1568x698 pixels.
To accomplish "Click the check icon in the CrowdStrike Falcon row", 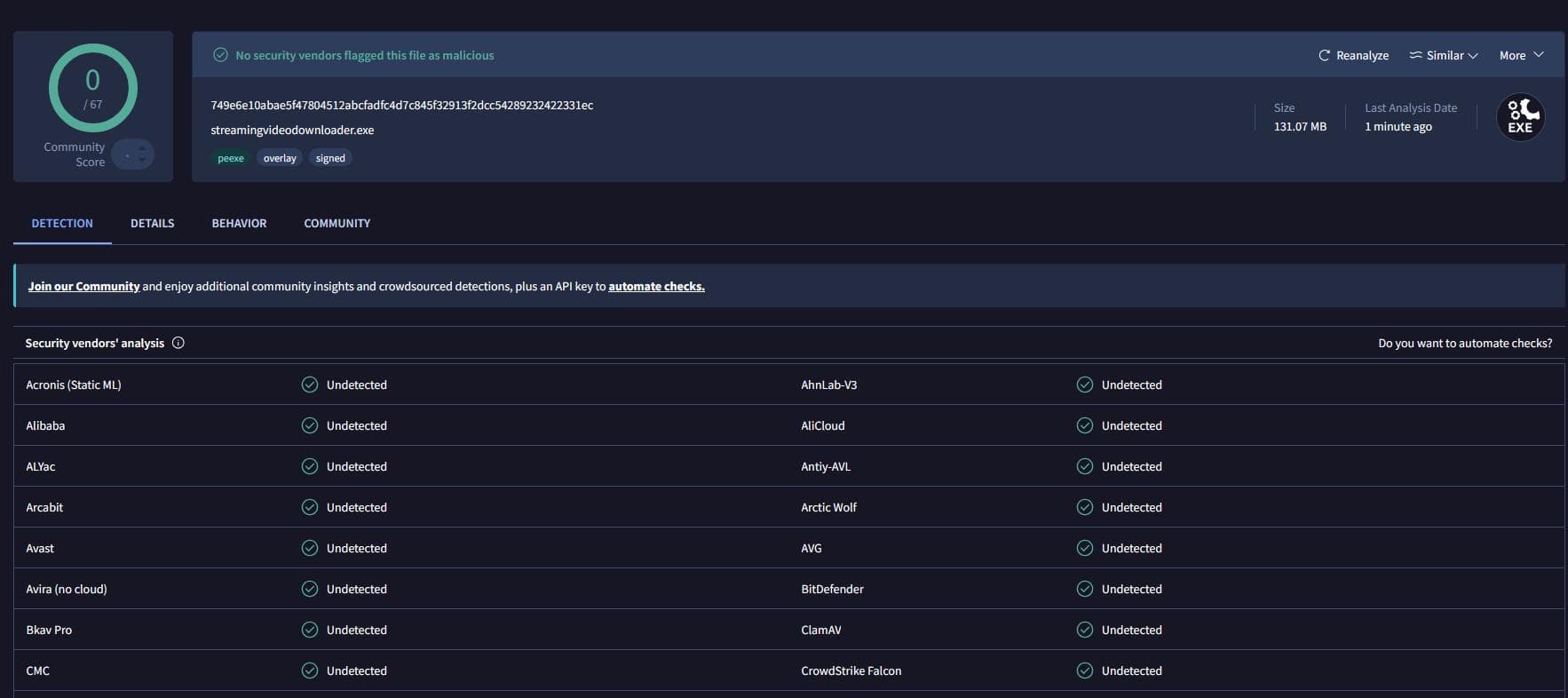I will click(x=1085, y=670).
